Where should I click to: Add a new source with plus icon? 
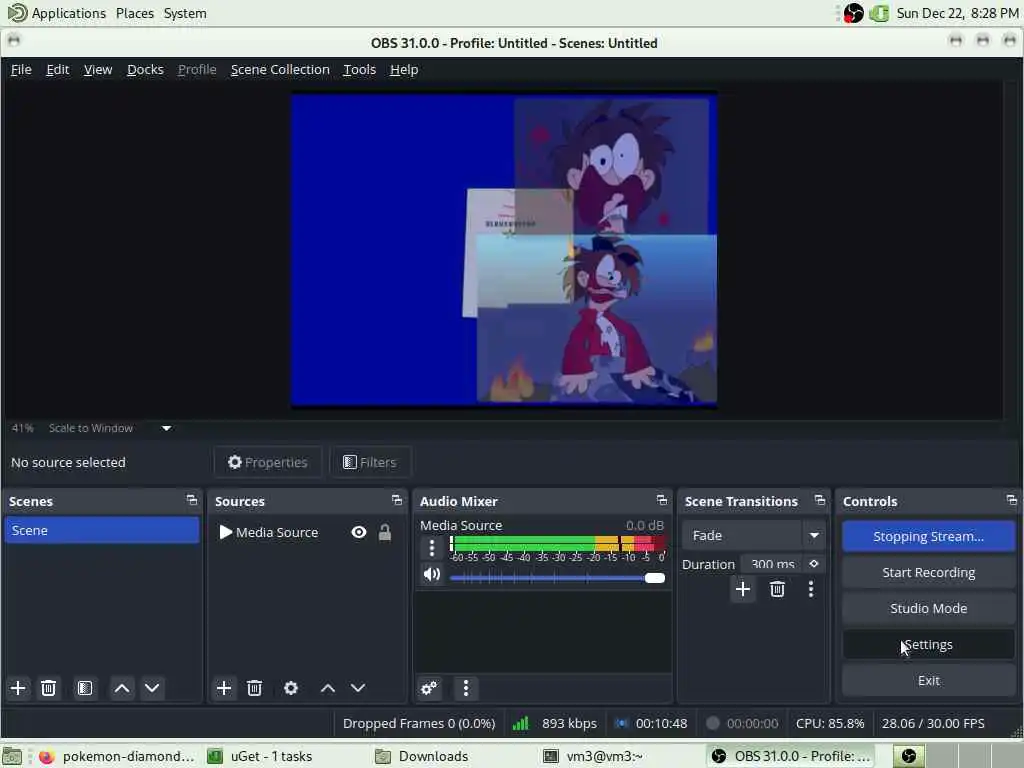(223, 688)
